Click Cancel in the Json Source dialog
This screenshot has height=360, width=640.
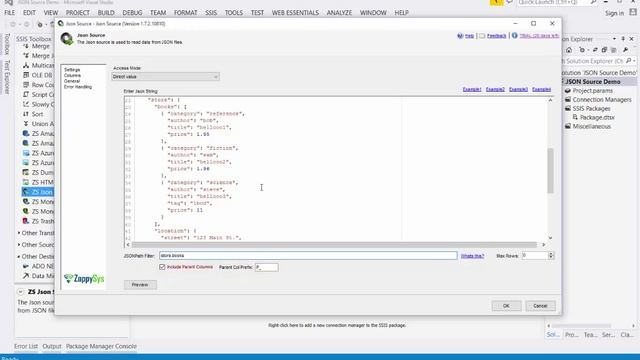tap(540, 306)
